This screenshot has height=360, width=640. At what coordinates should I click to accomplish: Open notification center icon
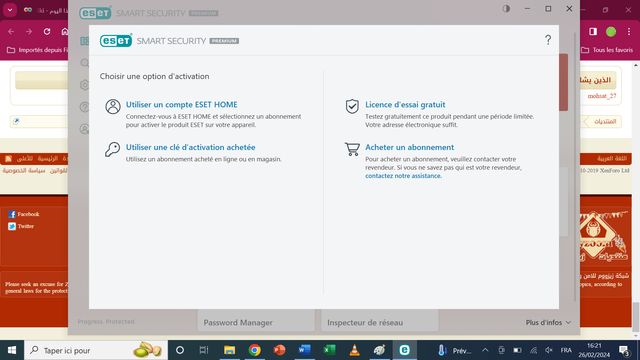pos(624,350)
